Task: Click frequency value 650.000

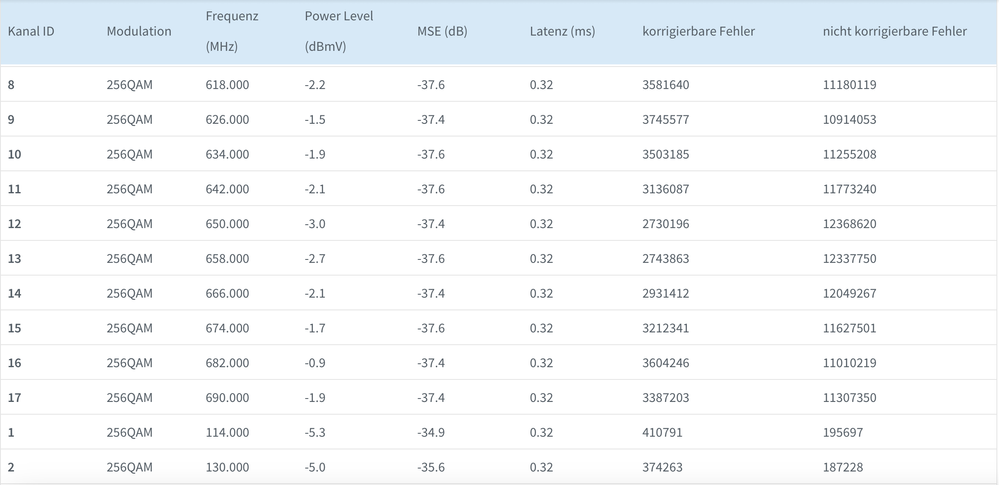Action: [x=227, y=224]
